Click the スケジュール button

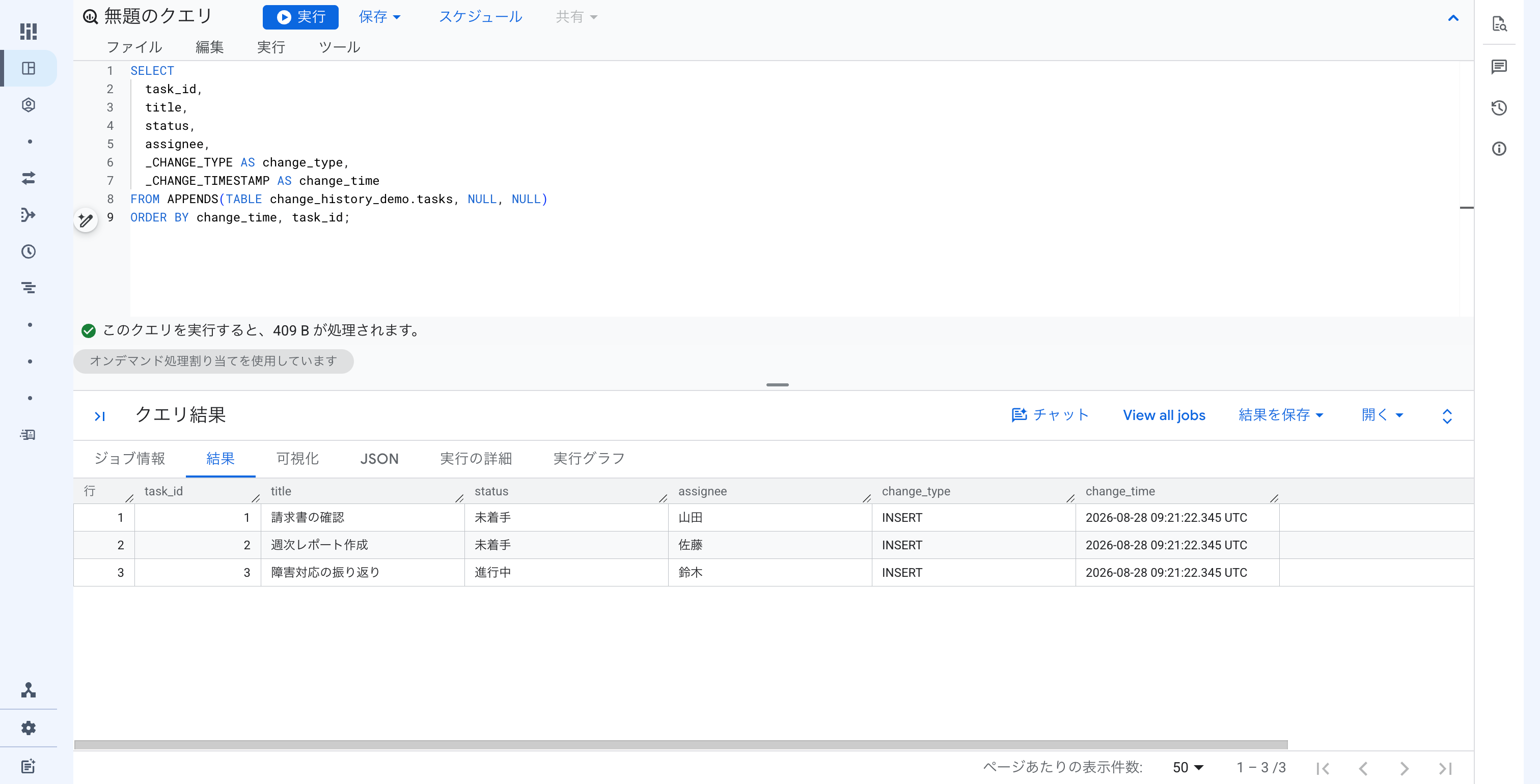pyautogui.click(x=481, y=17)
